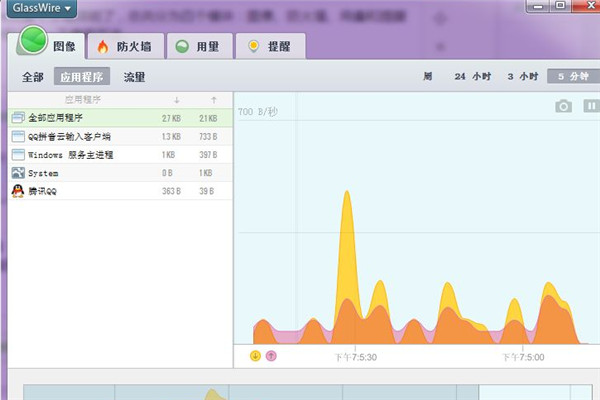Click the 全部应用程序 stacked windows icon
This screenshot has width=600, height=400.
coord(18,118)
